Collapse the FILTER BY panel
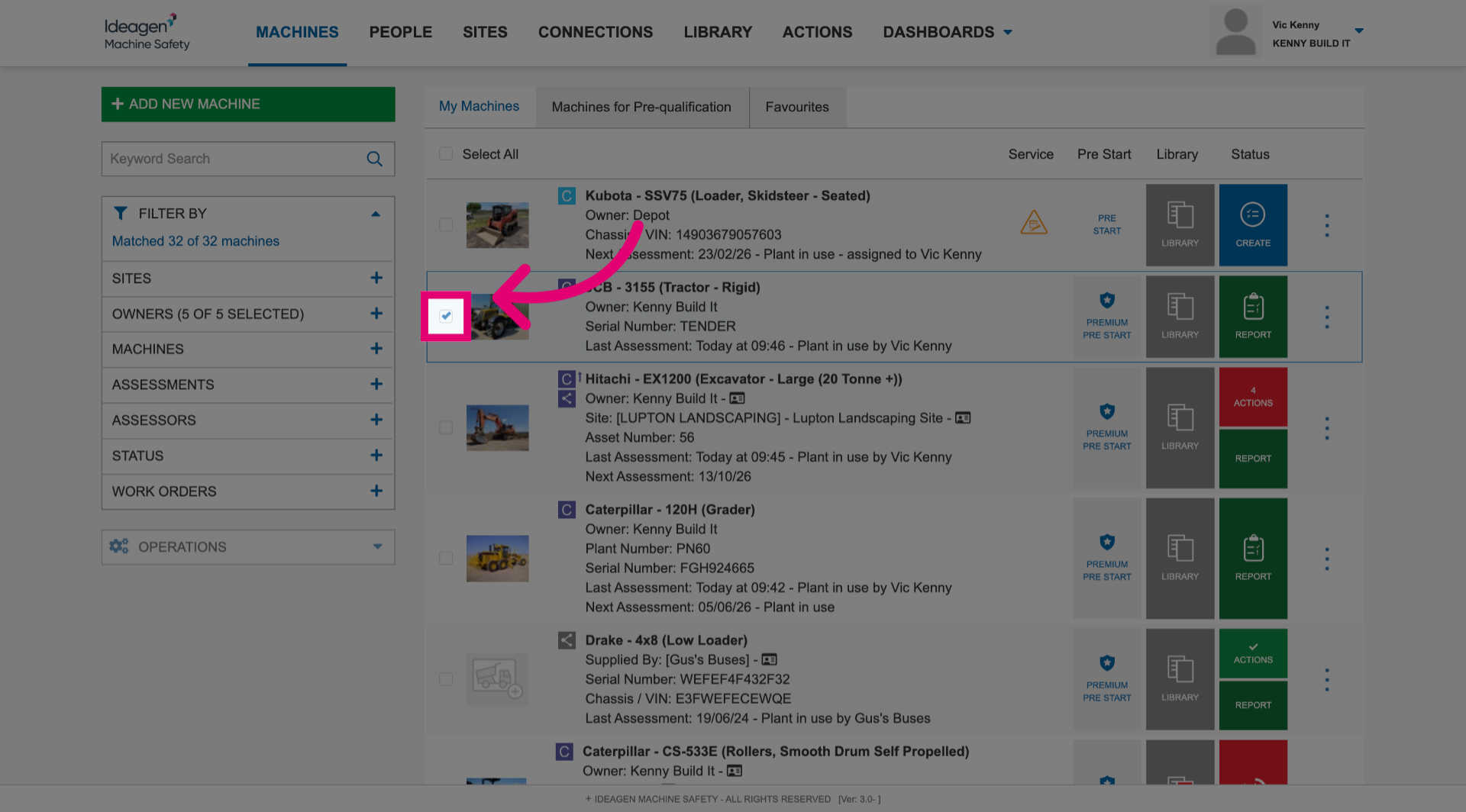This screenshot has height=812, width=1466. (375, 214)
